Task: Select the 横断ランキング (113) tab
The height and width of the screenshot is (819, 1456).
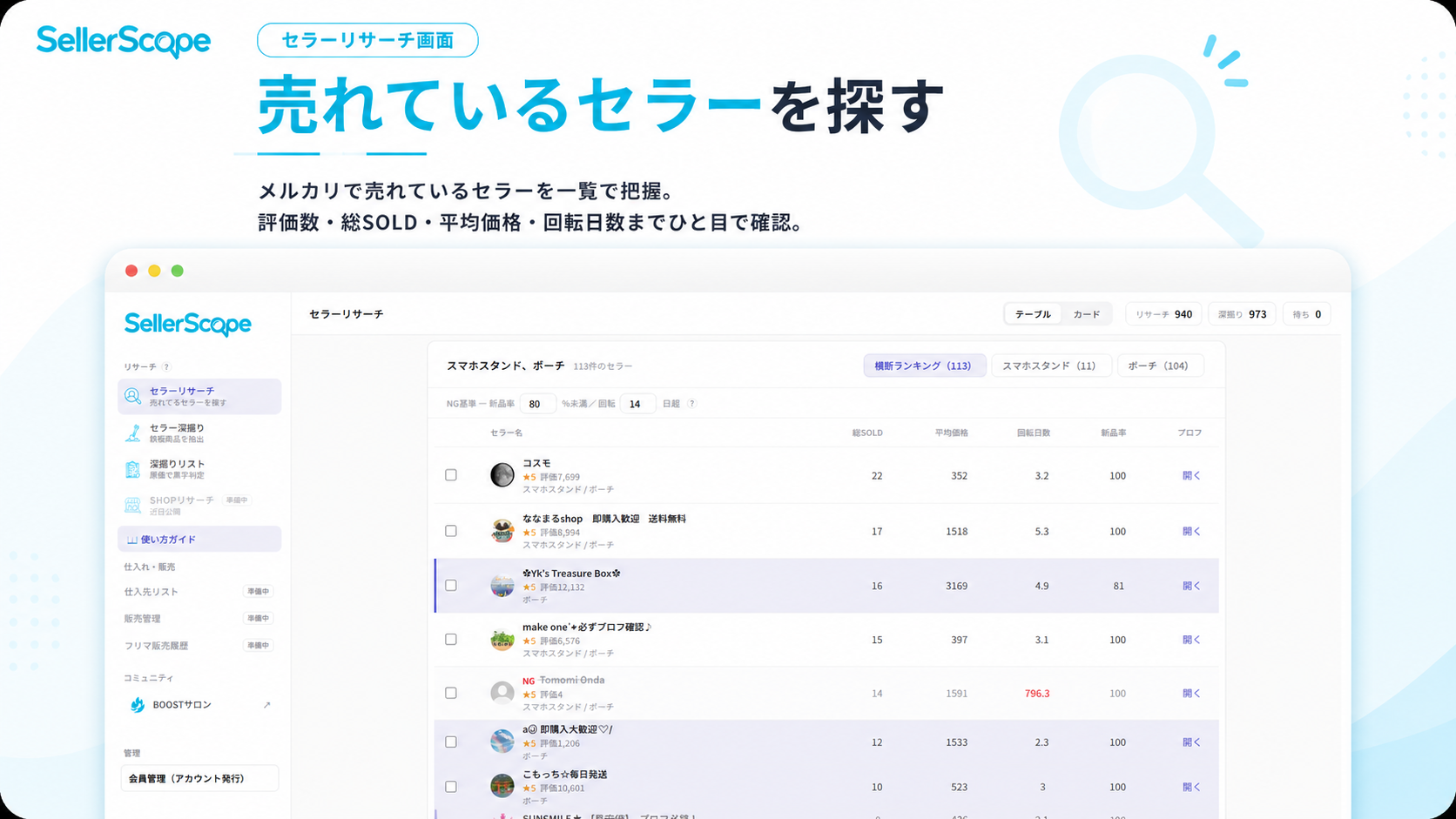Action: click(924, 366)
